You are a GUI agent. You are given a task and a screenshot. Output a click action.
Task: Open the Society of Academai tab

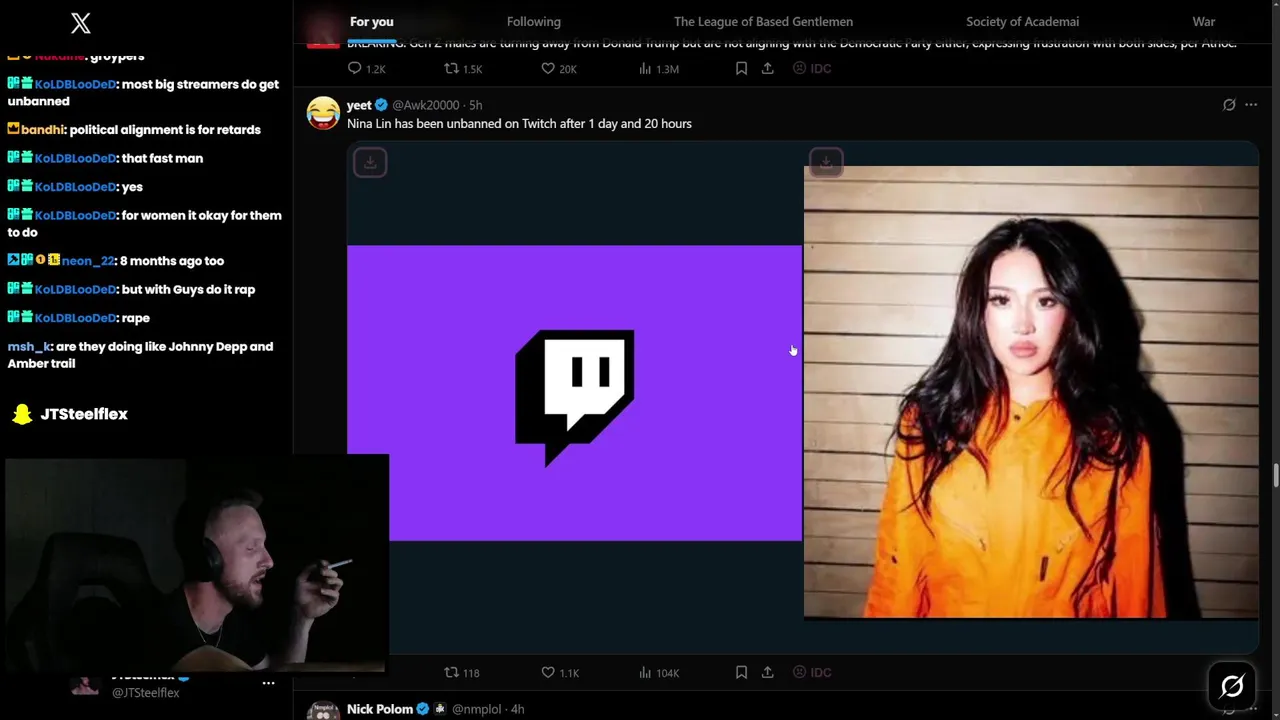point(1022,21)
